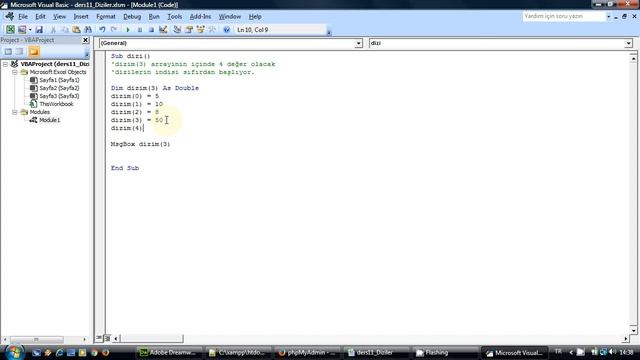
Task: Collapse the Microsoft Excel Objects folder
Action: (14, 72)
